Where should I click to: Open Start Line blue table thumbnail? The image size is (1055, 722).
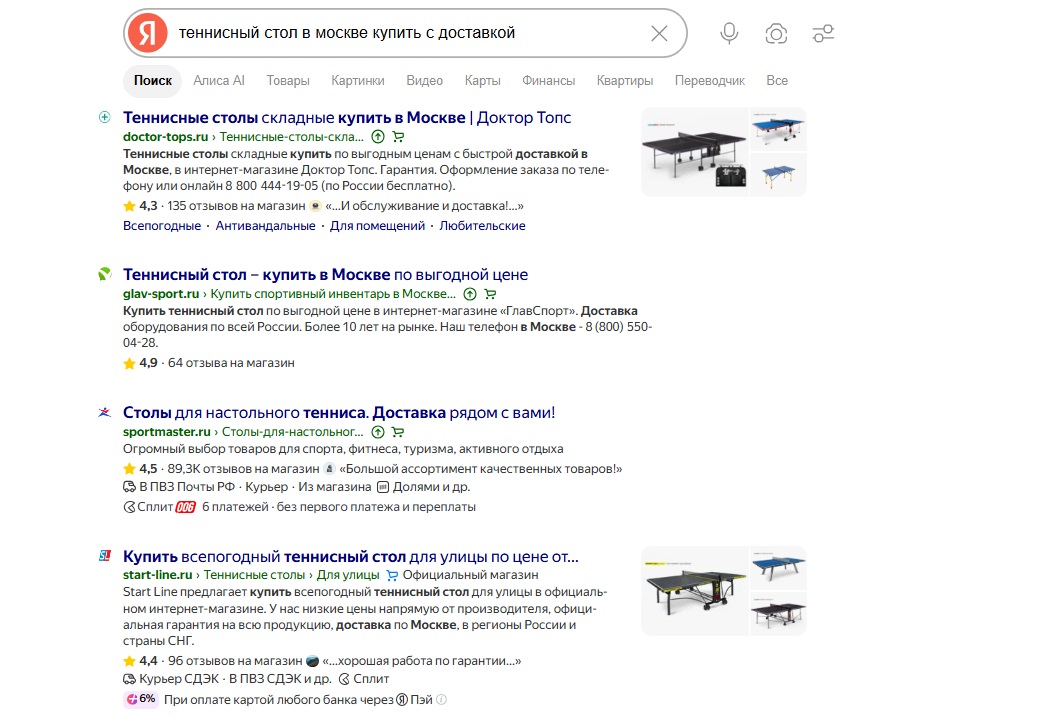click(x=778, y=569)
